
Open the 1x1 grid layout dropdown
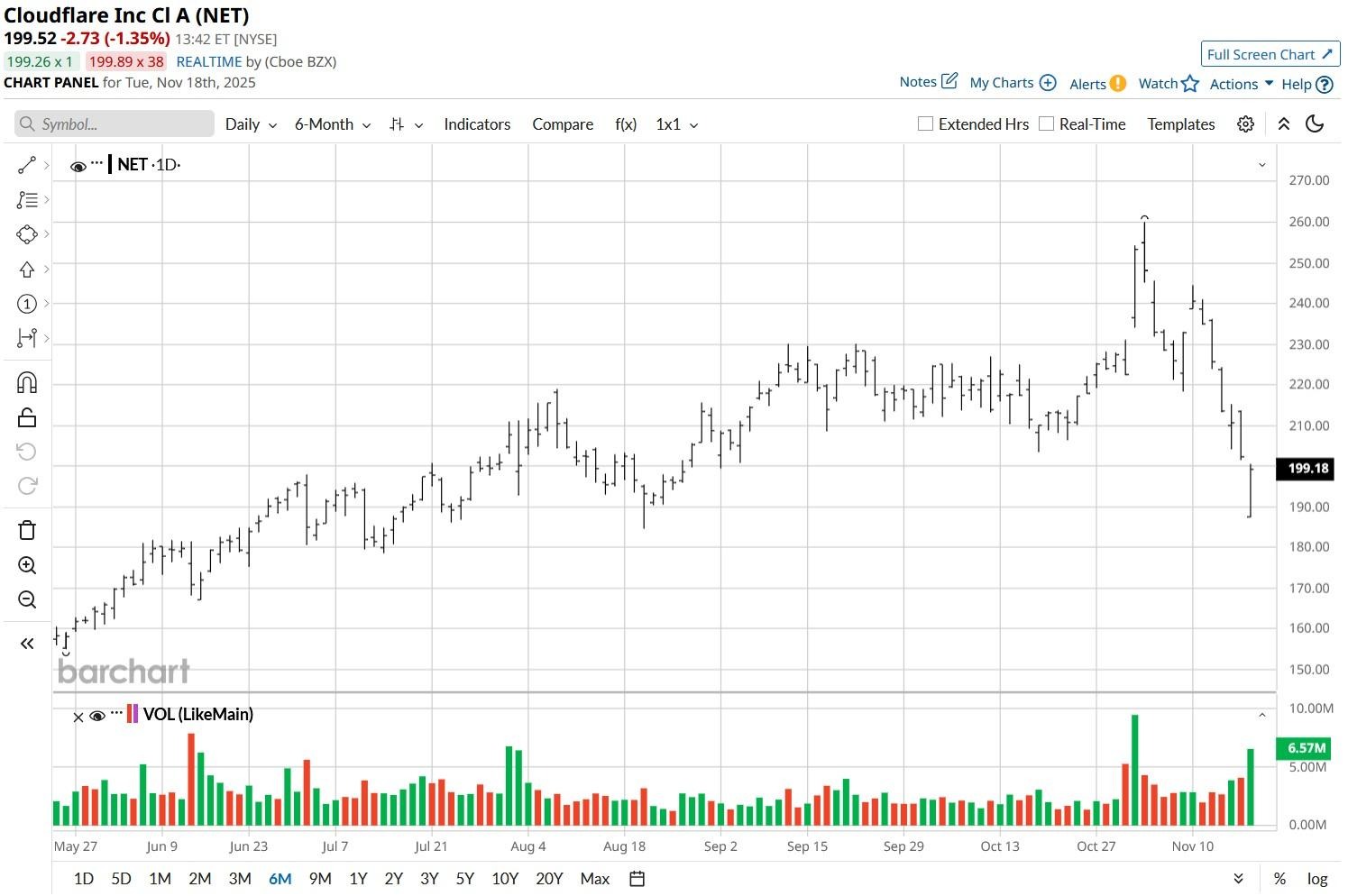pos(677,124)
